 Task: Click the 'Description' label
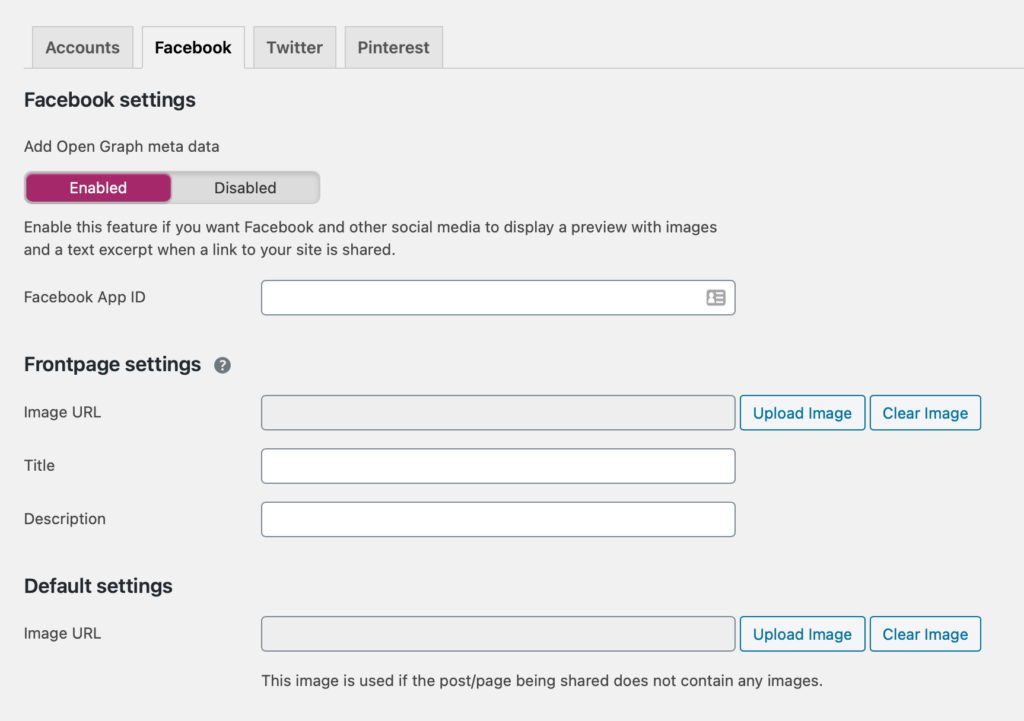click(65, 519)
